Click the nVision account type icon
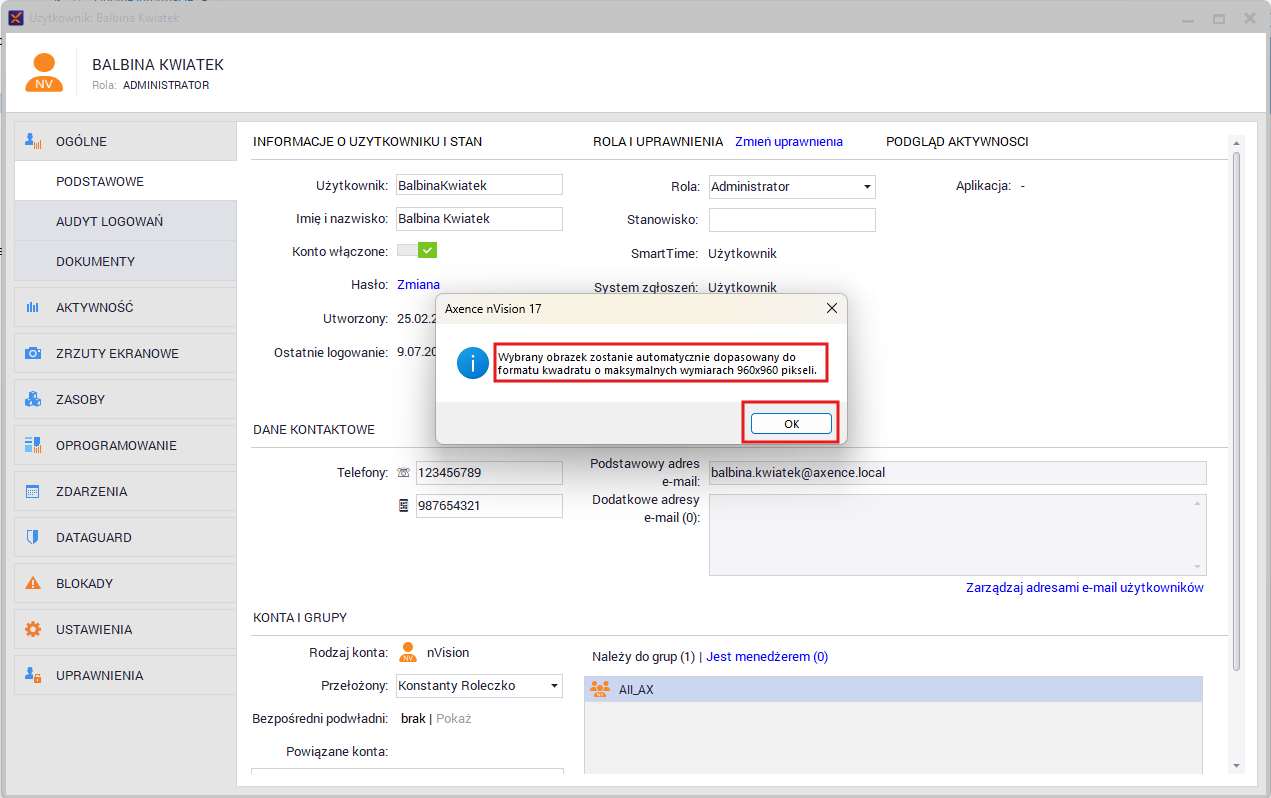 tap(408, 652)
